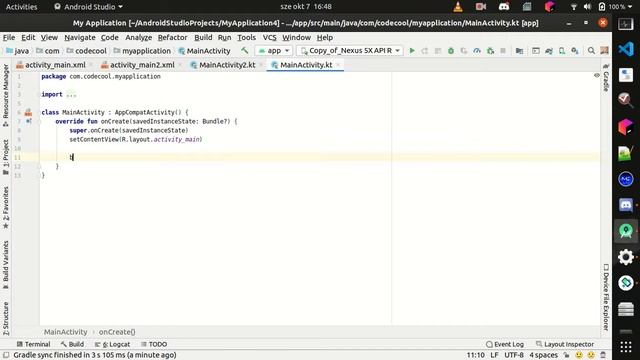
Task: Run the app with the green play button
Action: point(412,51)
